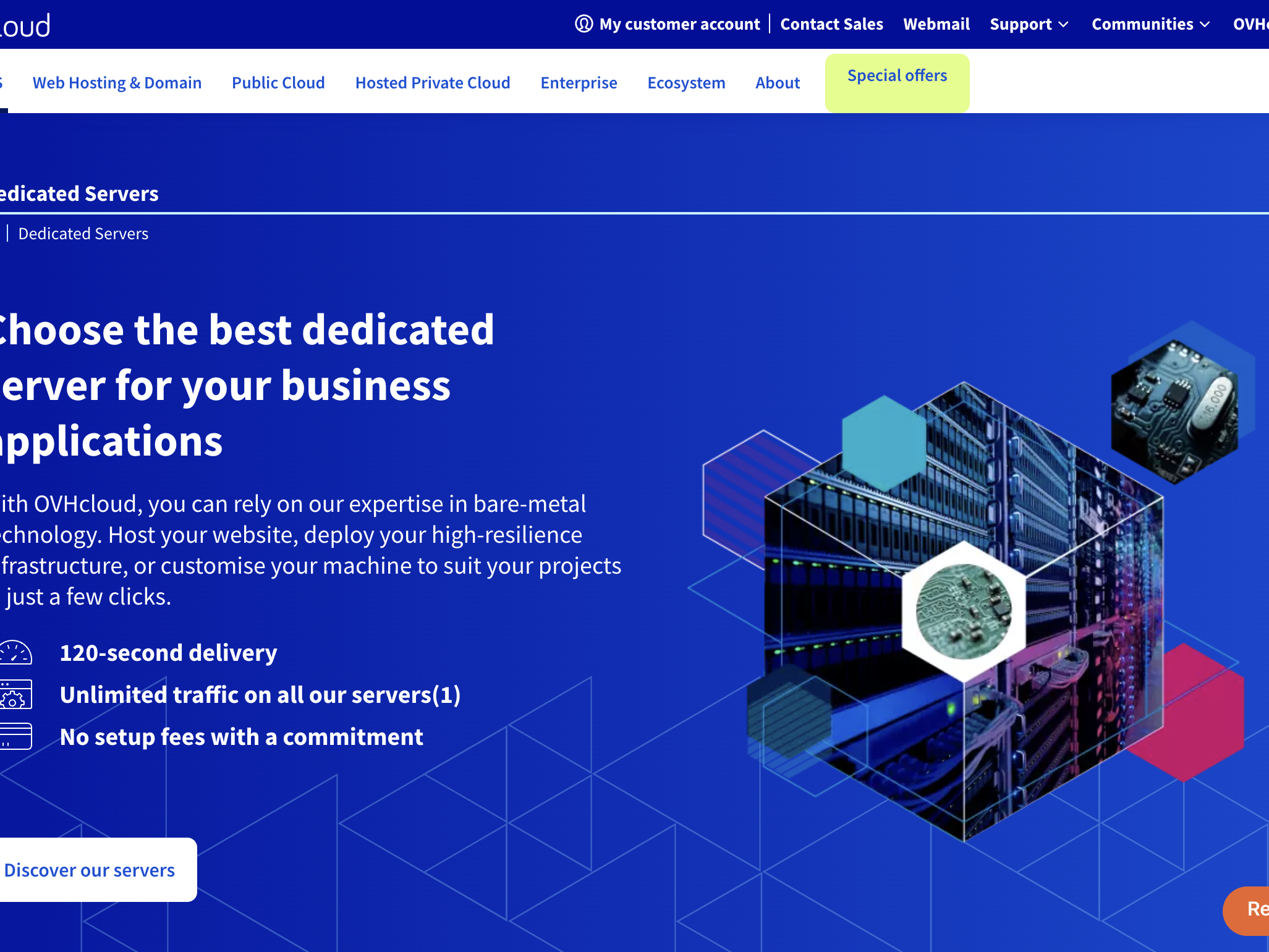Click Dedicated Servers breadcrumb link
The height and width of the screenshot is (952, 1269).
pos(83,234)
